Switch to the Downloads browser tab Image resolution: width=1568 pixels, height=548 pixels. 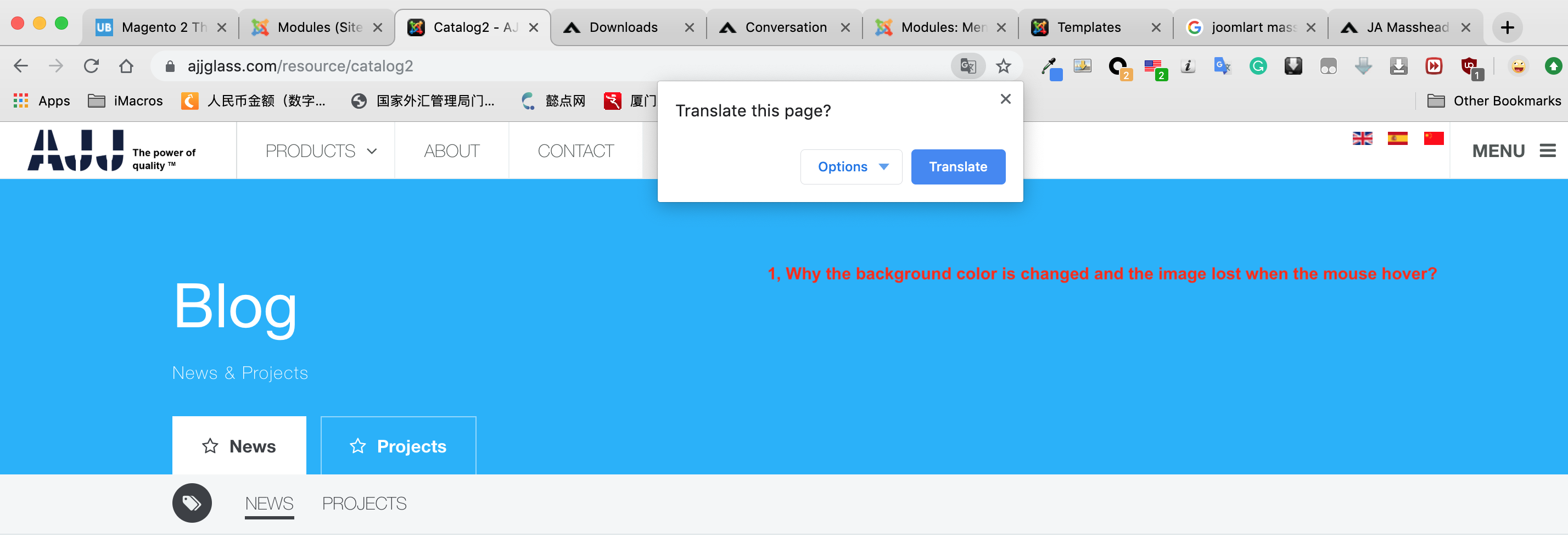(623, 27)
